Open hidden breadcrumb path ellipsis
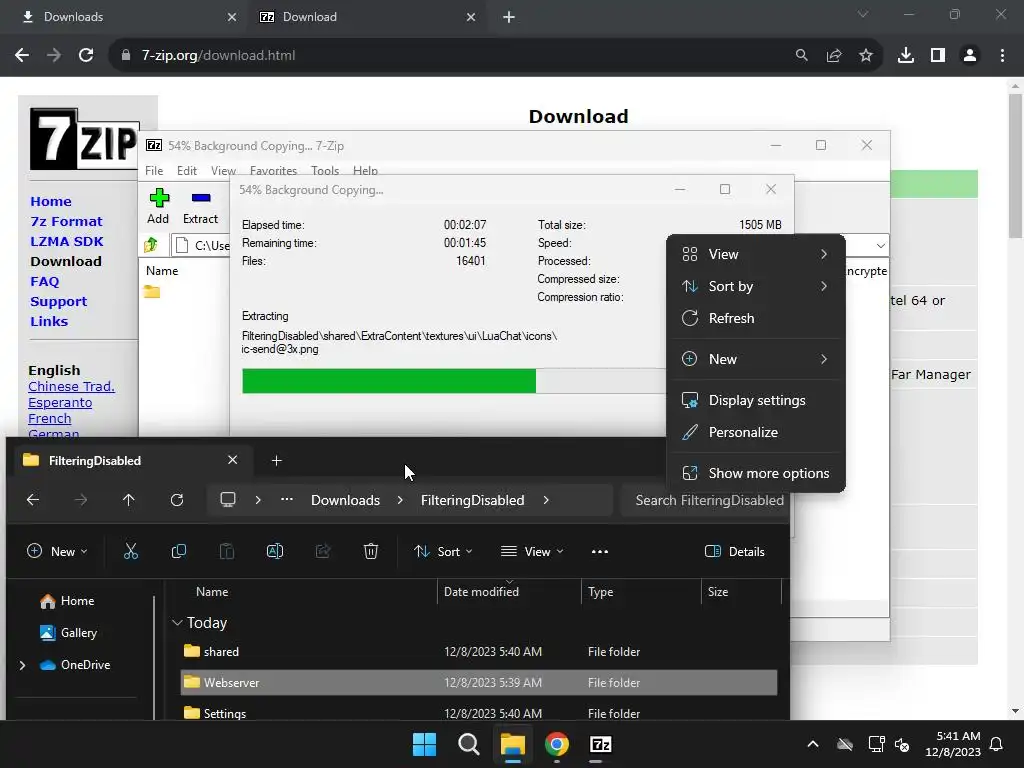 (287, 500)
